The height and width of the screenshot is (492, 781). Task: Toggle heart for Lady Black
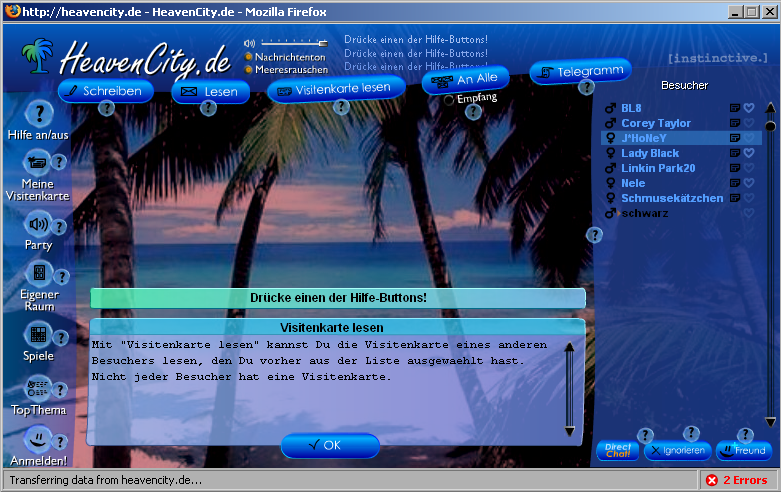click(x=749, y=153)
